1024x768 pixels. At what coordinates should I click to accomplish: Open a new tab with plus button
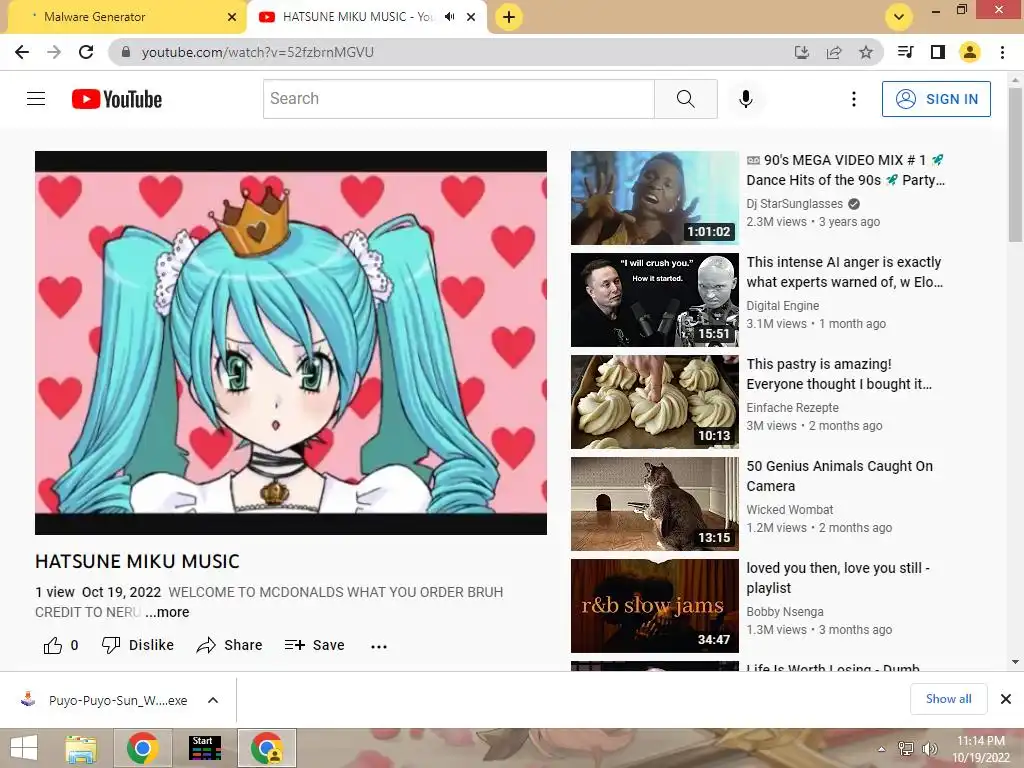509,17
